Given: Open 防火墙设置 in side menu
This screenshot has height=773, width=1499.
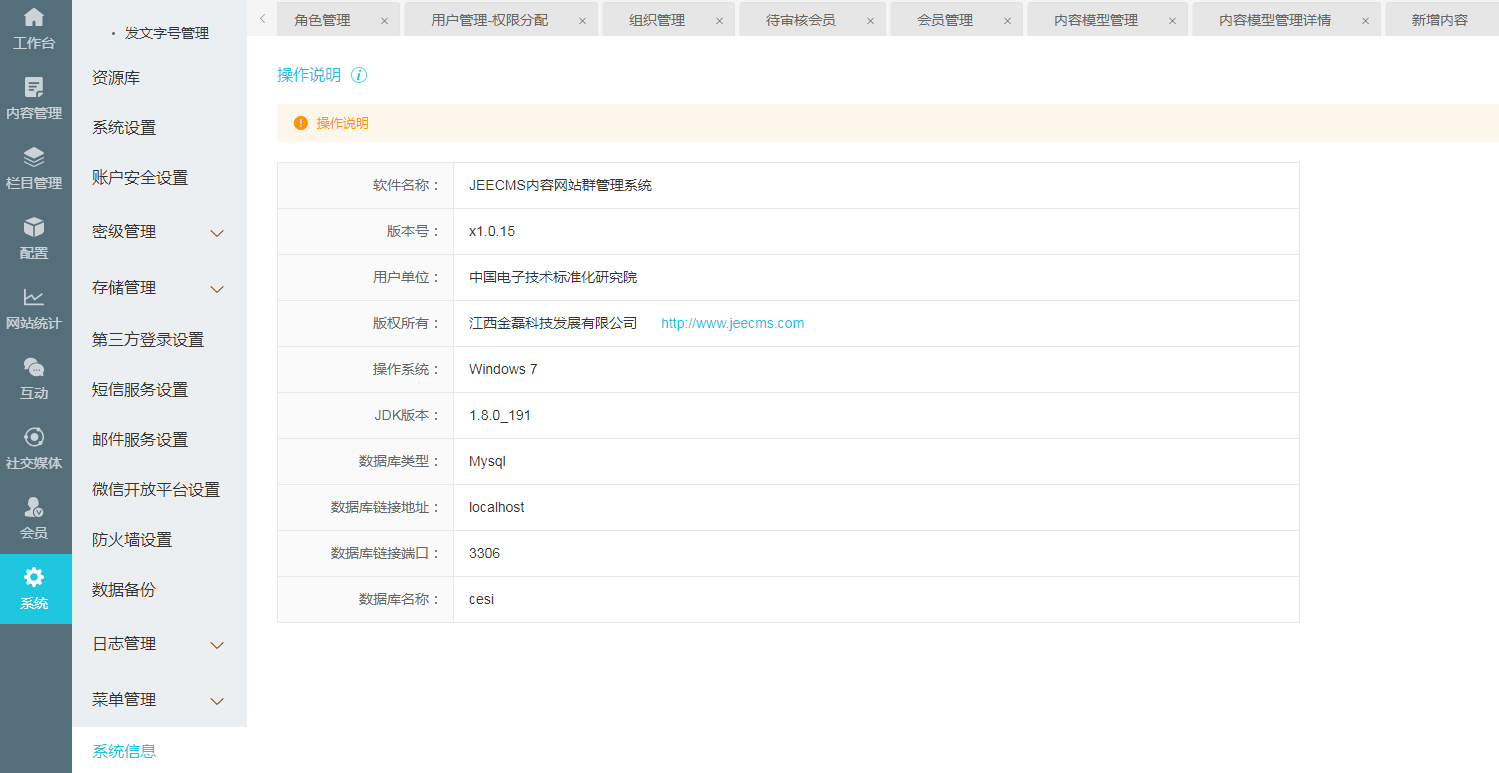Looking at the screenshot, I should tap(132, 540).
